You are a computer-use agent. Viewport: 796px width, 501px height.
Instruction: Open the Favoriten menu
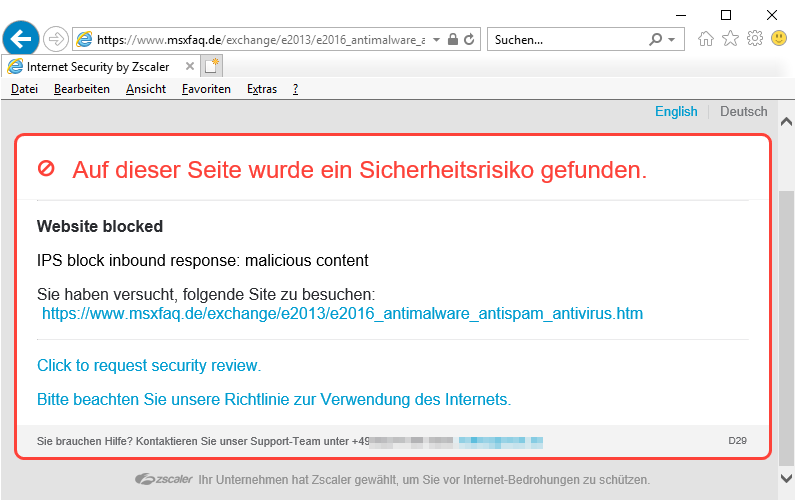206,89
